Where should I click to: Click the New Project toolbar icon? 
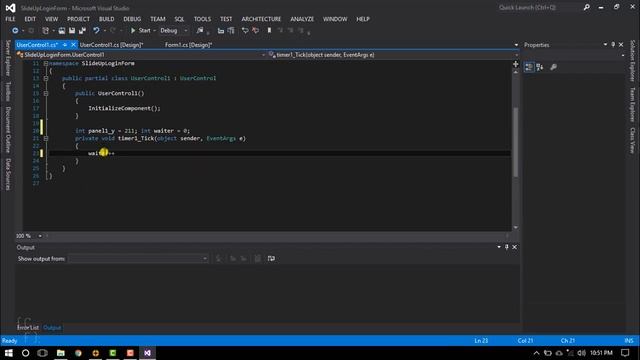[45, 31]
